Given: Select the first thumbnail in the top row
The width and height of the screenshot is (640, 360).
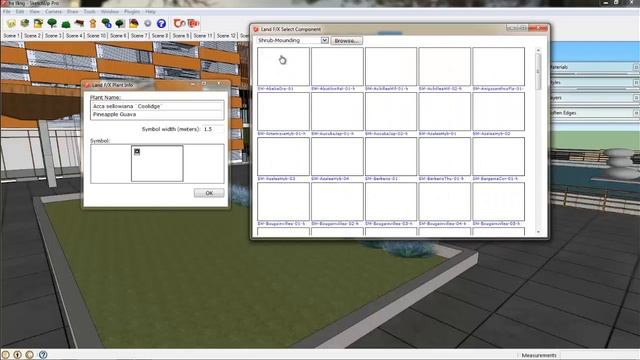Looking at the screenshot, I should [x=284, y=67].
